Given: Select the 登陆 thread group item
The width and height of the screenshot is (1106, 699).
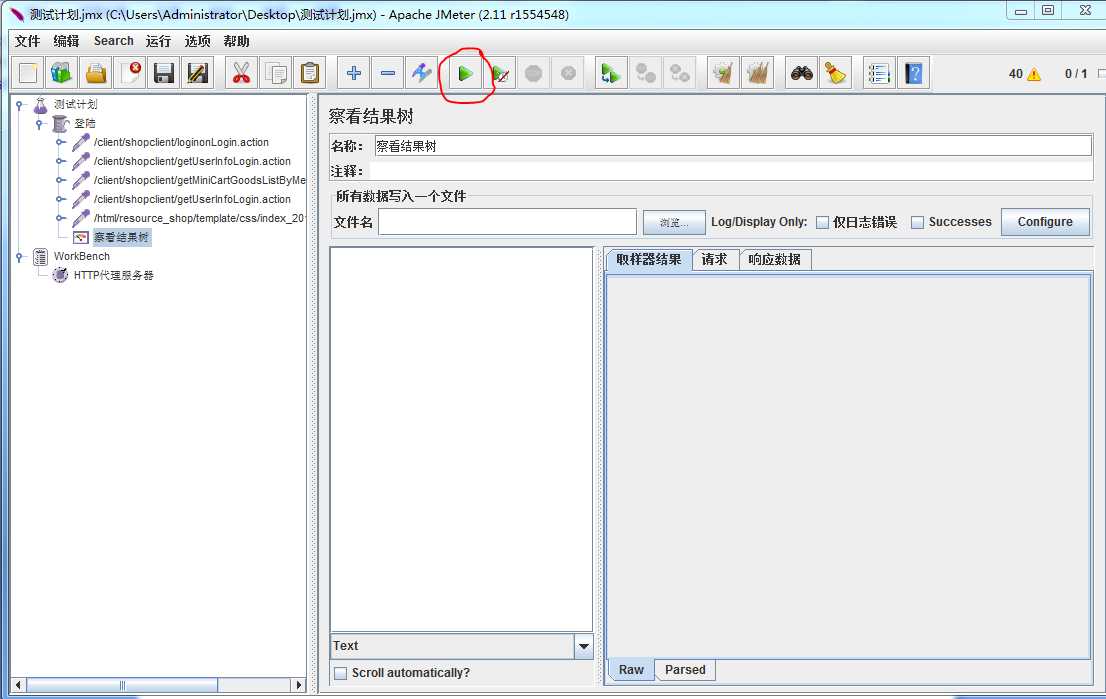Looking at the screenshot, I should pos(85,123).
